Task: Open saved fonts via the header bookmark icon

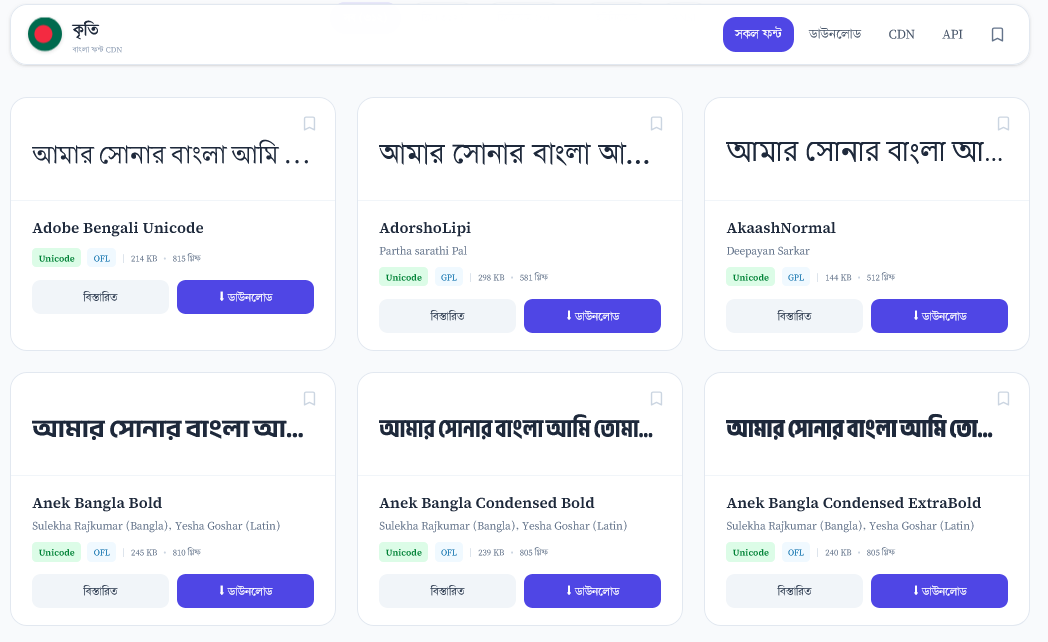Action: click(x=997, y=34)
